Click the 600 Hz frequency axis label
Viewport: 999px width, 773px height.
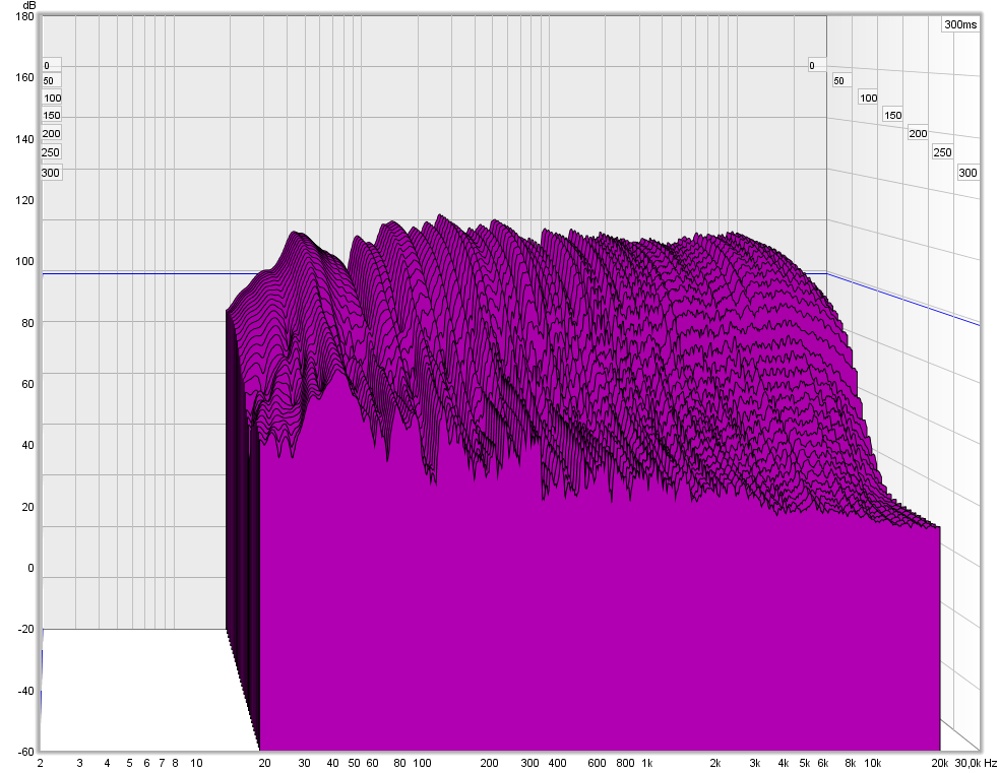pyautogui.click(x=596, y=763)
